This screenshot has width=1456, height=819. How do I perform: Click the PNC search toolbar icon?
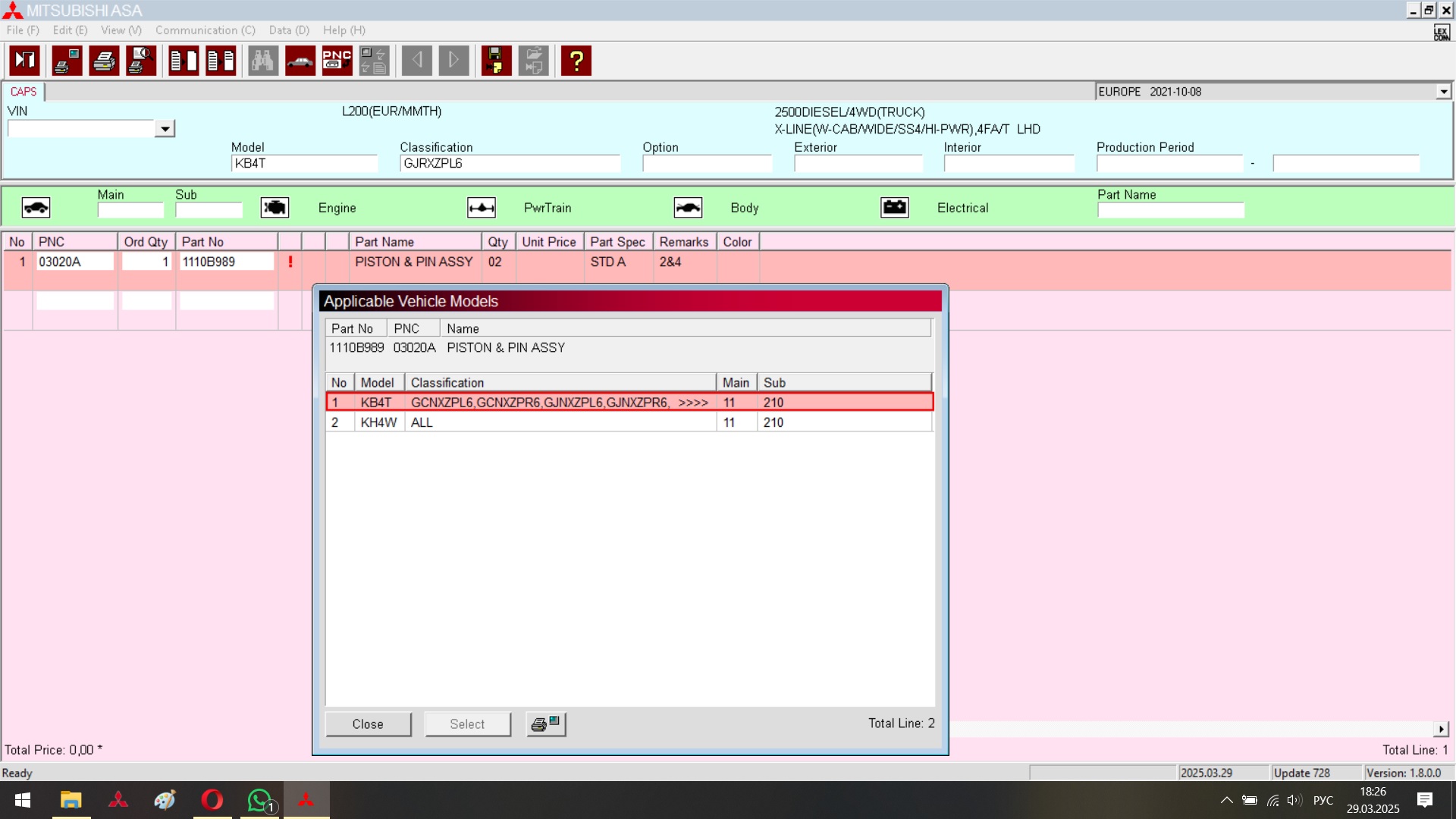[x=337, y=61]
